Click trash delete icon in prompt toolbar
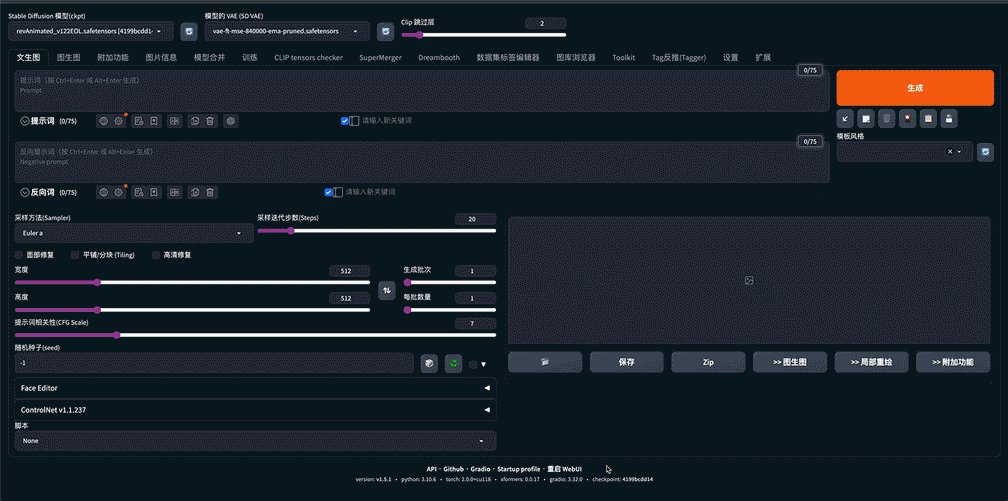This screenshot has height=501, width=1008. [210, 120]
